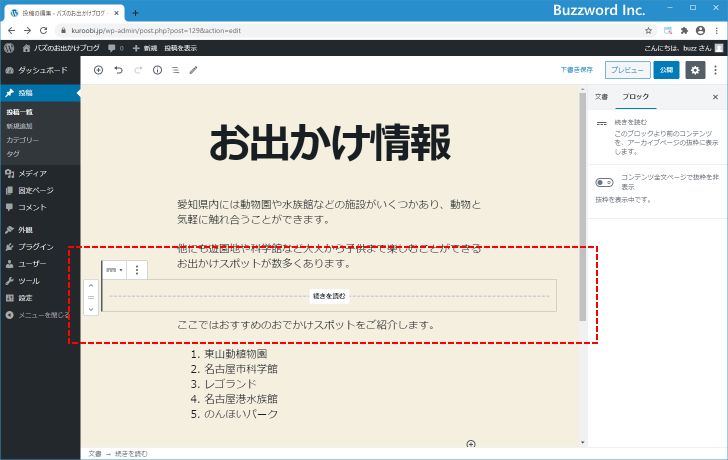Click the プレビュー button
Screen dimensions: 728x460
coord(627,70)
